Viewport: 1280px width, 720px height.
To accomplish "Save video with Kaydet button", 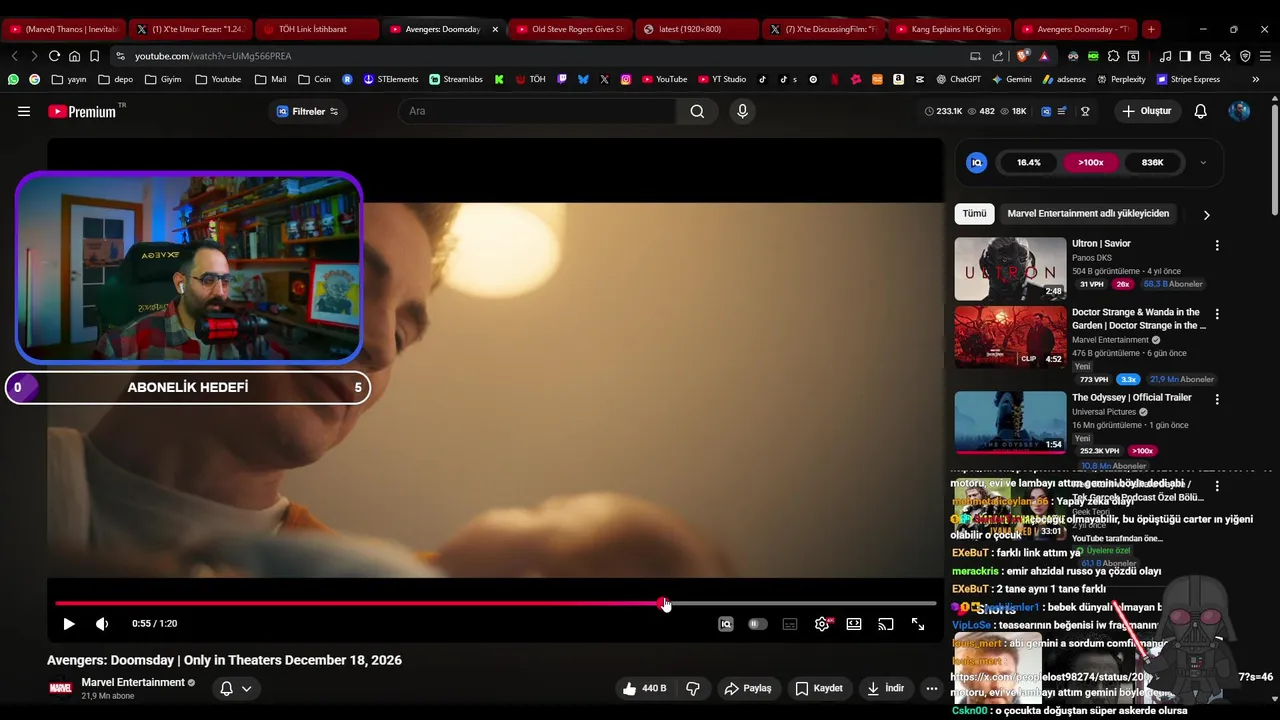I will point(819,688).
